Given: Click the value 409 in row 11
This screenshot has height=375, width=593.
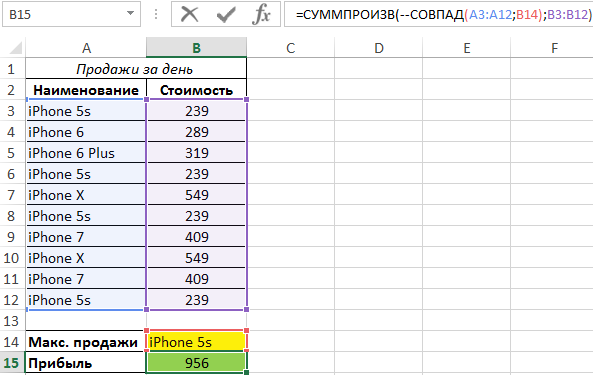Looking at the screenshot, I should click(197, 279).
